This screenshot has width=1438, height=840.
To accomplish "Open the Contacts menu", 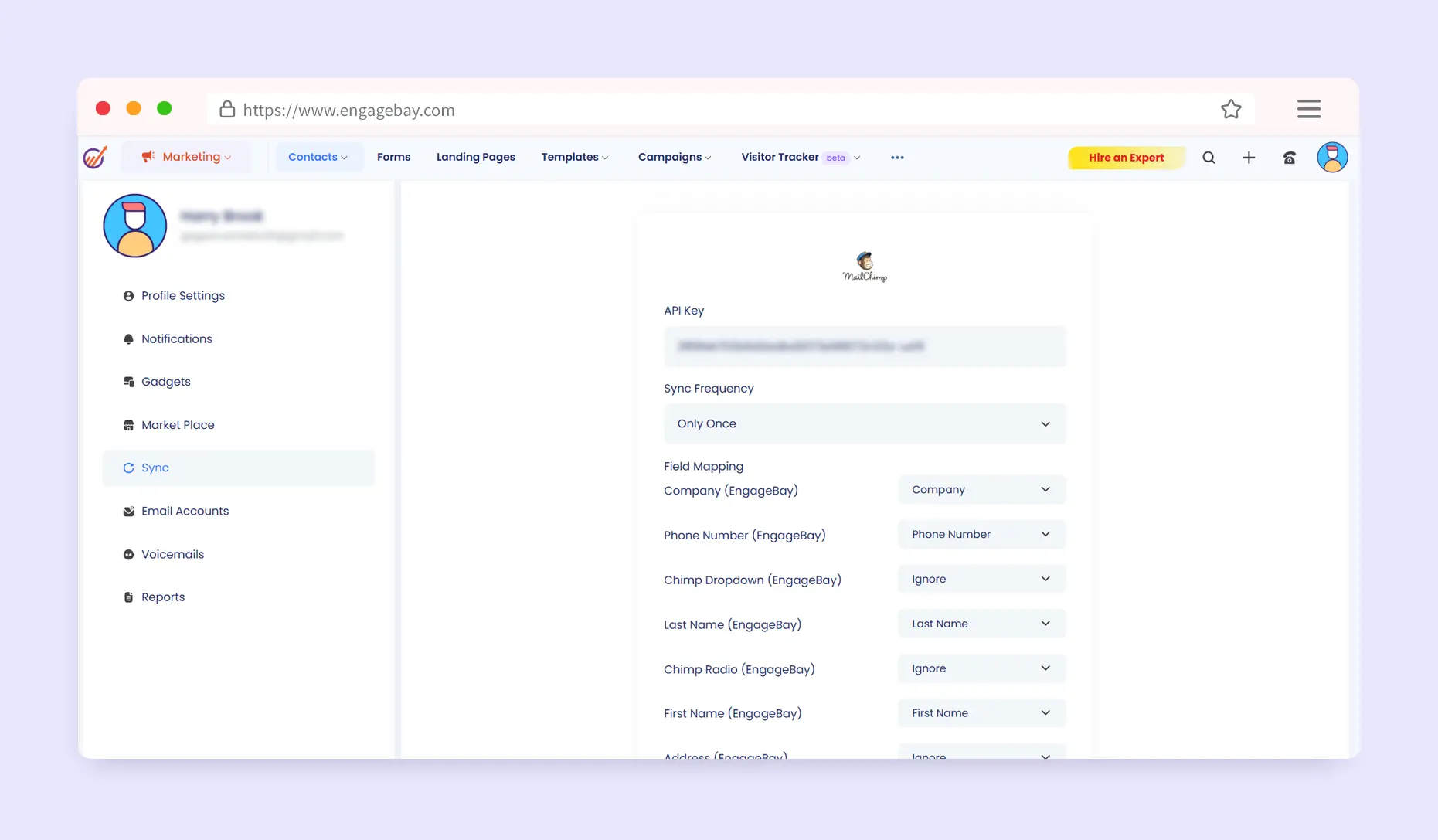I will pos(318,157).
